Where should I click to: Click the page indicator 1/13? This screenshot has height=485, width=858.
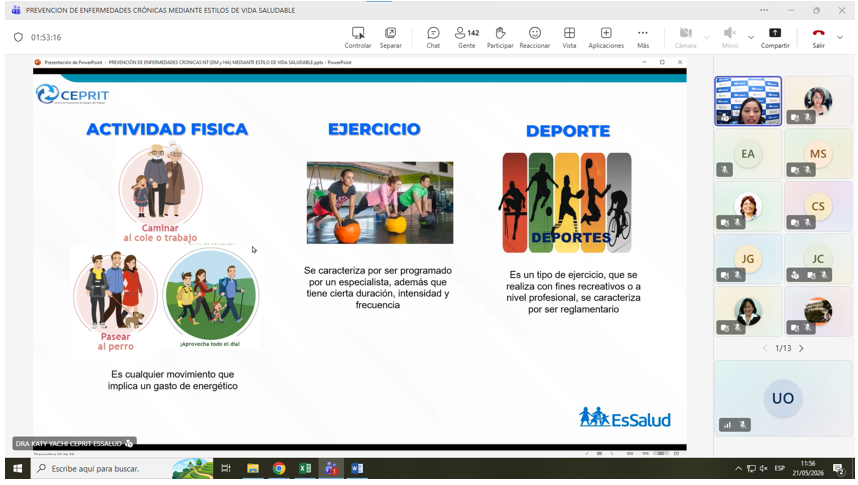(x=783, y=348)
